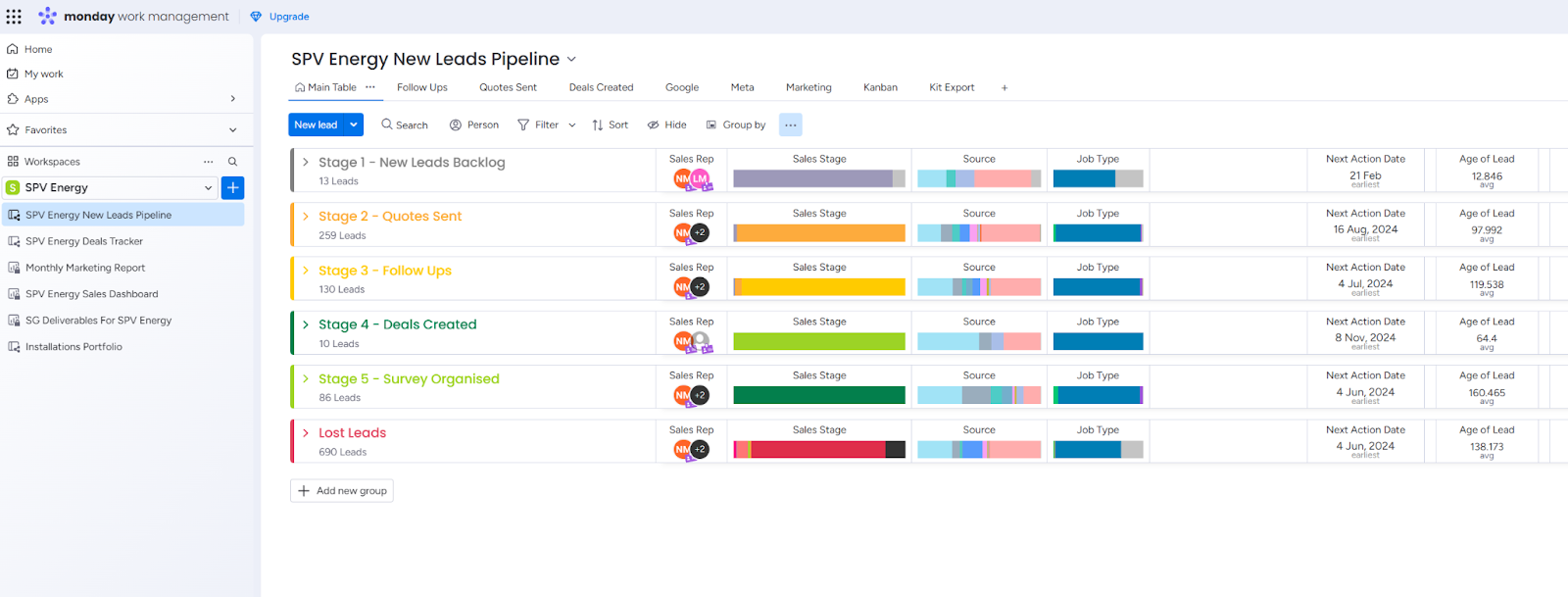The image size is (1568, 597).
Task: Click the search icon beside Workspaces
Action: 232,162
